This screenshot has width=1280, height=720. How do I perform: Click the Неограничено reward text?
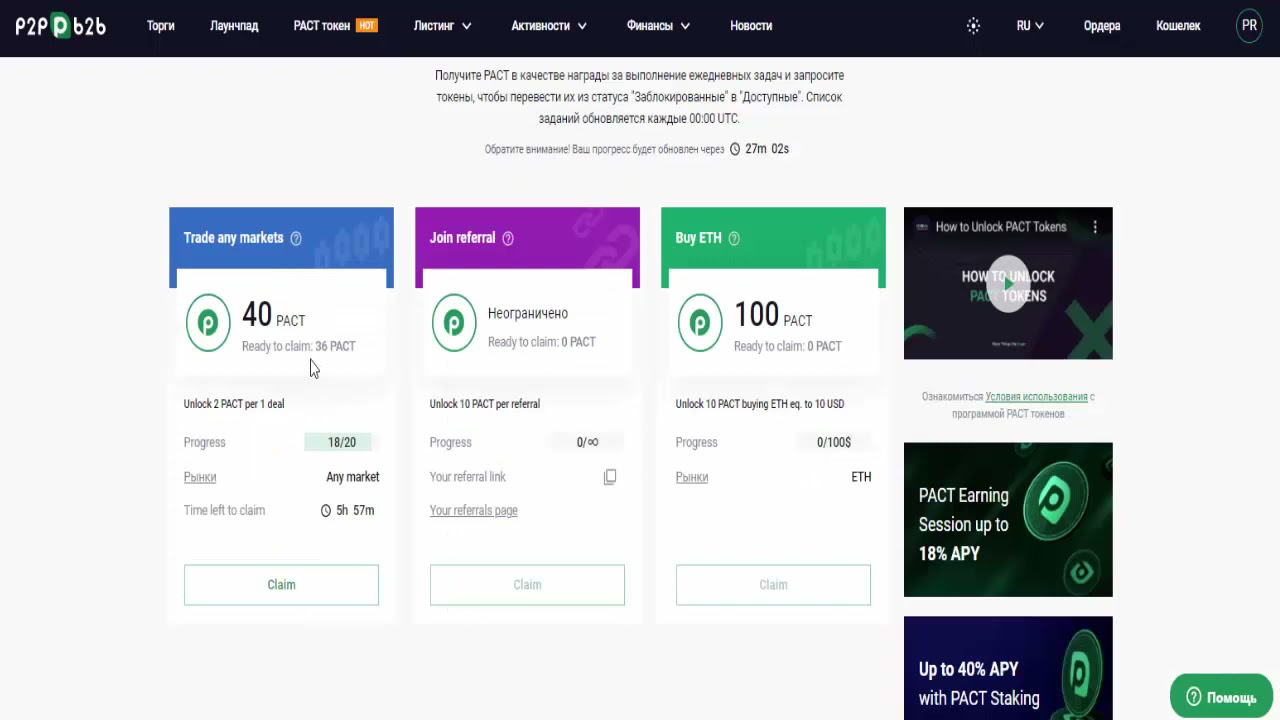pyautogui.click(x=528, y=314)
